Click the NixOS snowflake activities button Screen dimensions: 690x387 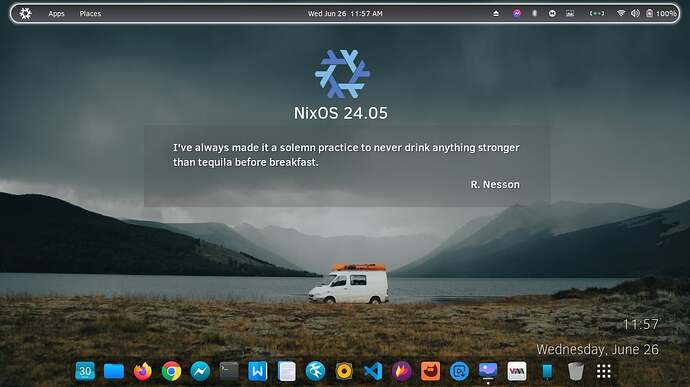26,14
